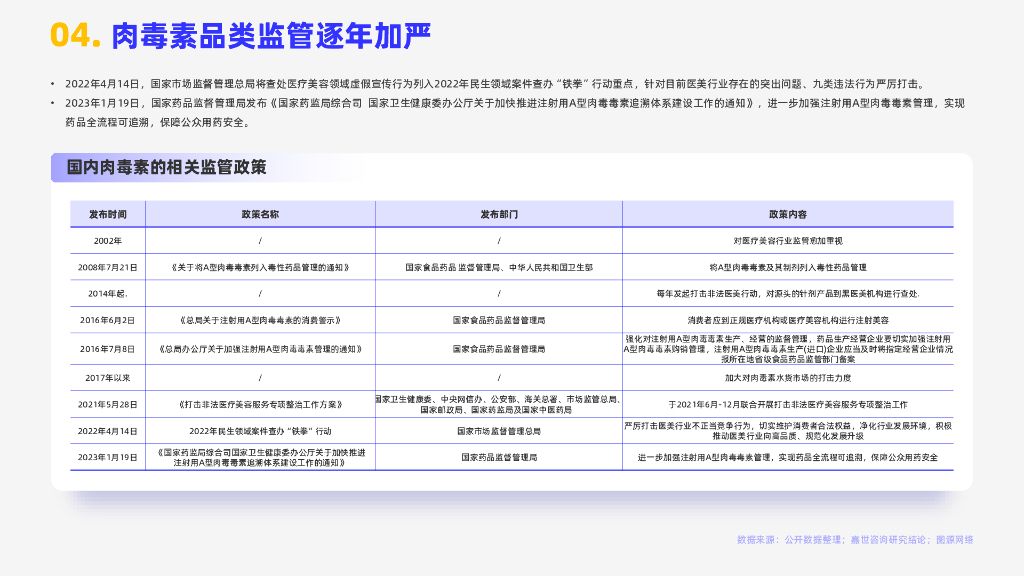Screen dimensions: 1024x576
Task: Select the "2008年7月21日" date cell
Action: (107, 268)
